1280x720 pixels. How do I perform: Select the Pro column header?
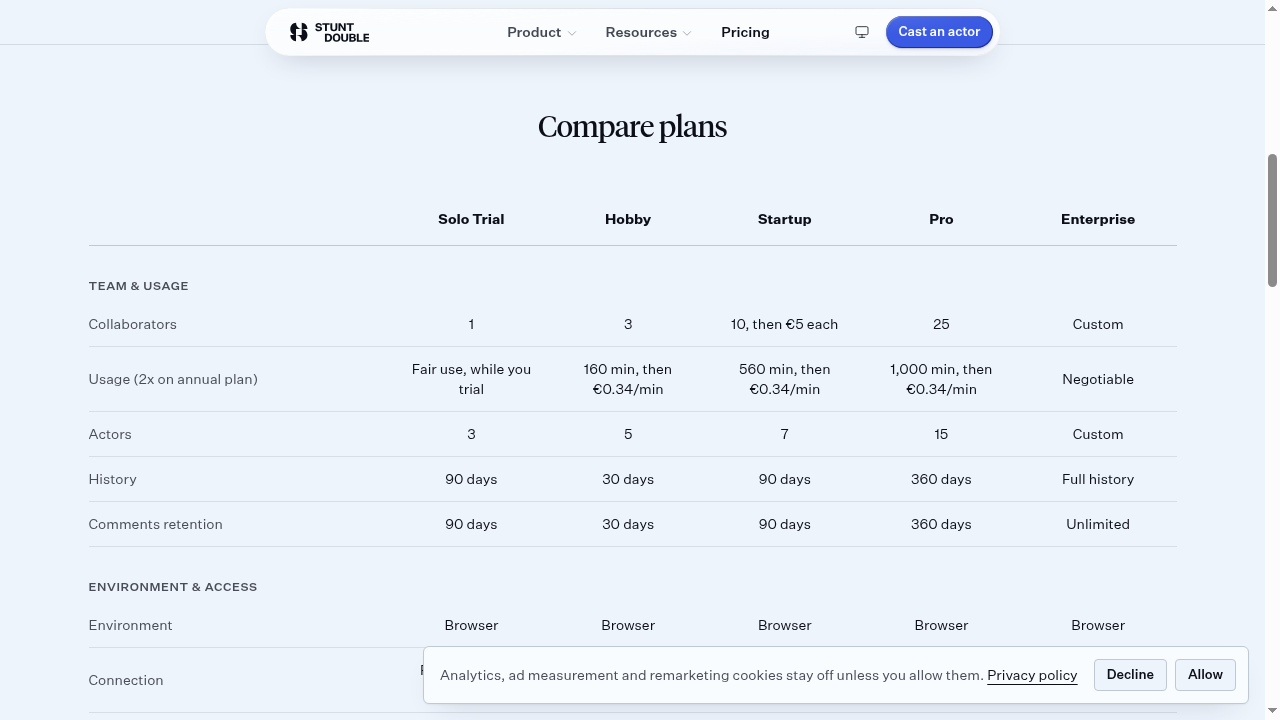(x=941, y=219)
